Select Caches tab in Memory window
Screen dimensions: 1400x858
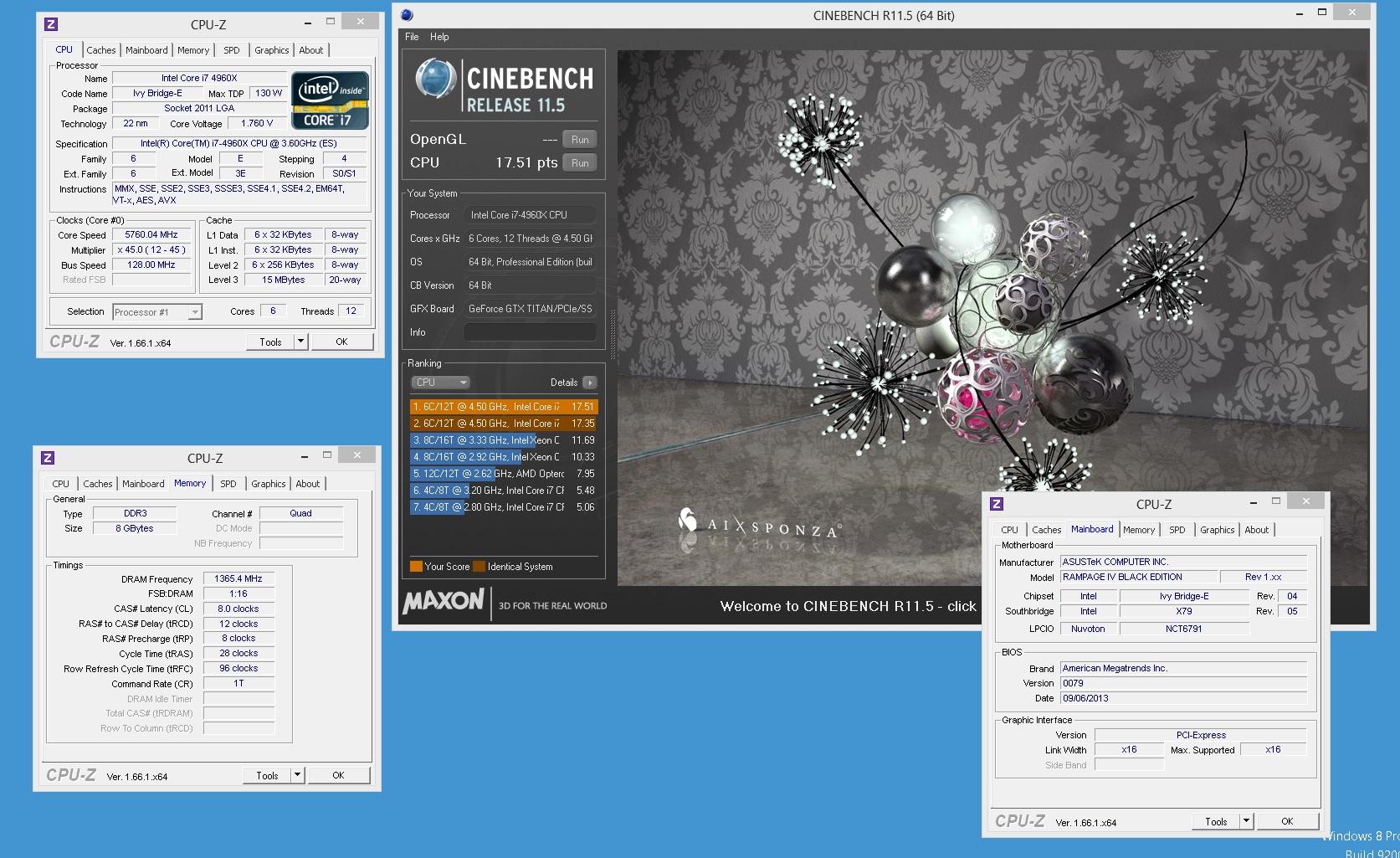click(98, 484)
